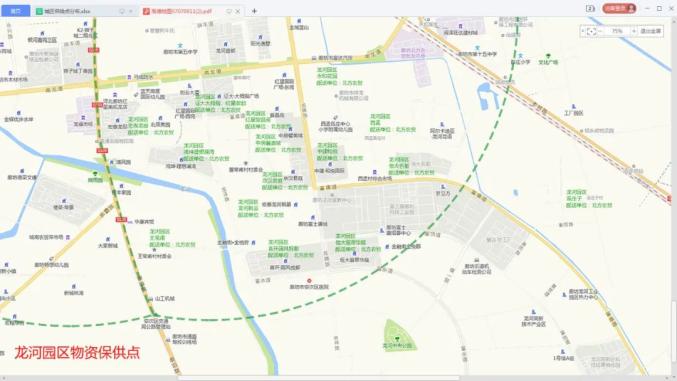Click the bubble icon on PDF tab

click(229, 11)
